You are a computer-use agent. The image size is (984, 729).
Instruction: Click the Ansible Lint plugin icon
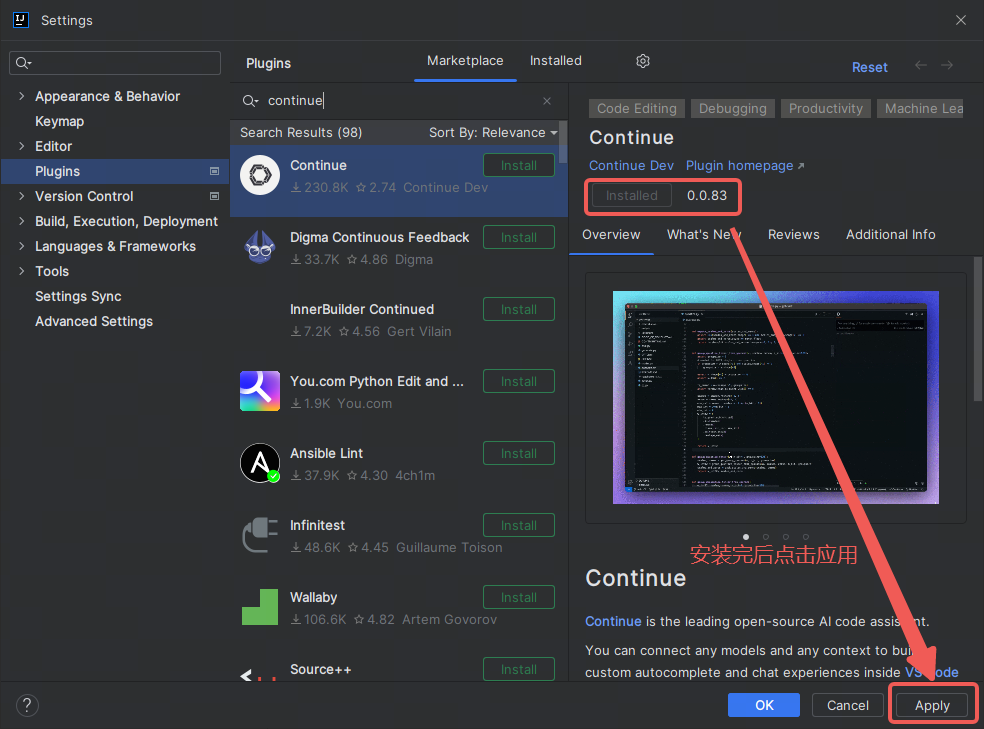pos(260,463)
